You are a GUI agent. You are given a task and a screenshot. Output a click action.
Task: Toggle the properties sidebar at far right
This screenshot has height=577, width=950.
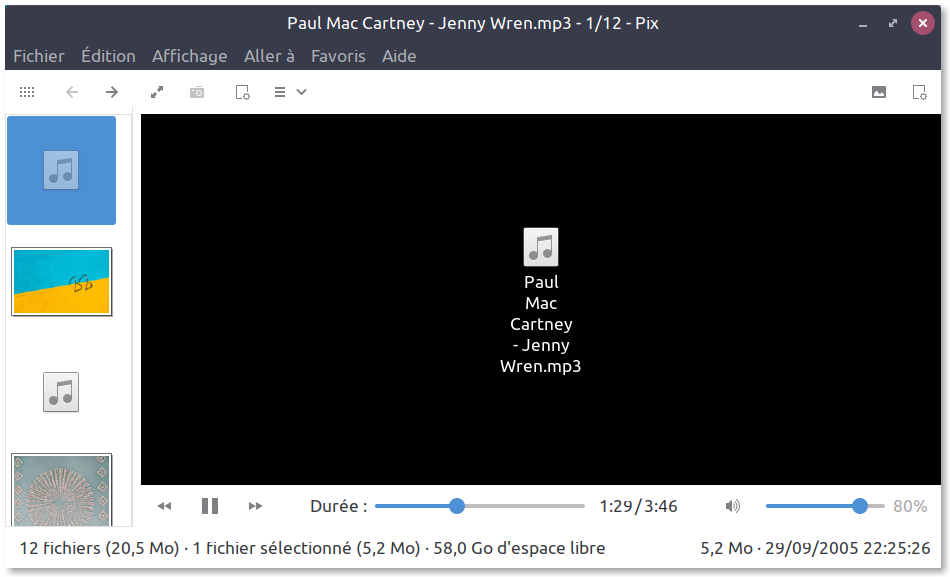(919, 92)
